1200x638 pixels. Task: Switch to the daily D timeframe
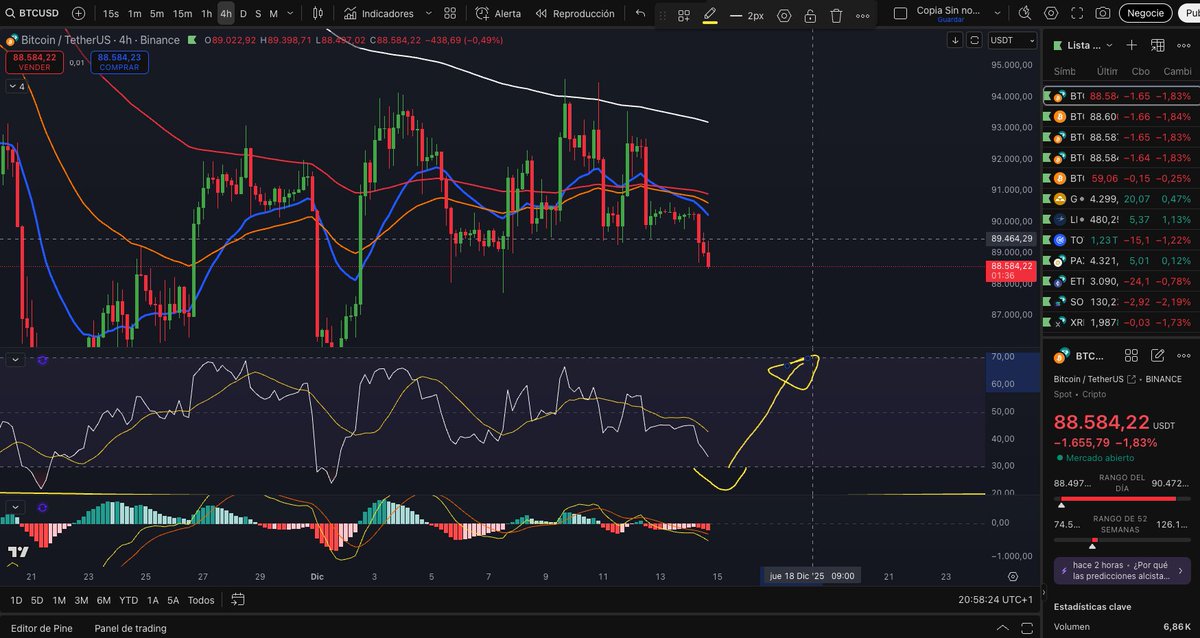point(243,14)
